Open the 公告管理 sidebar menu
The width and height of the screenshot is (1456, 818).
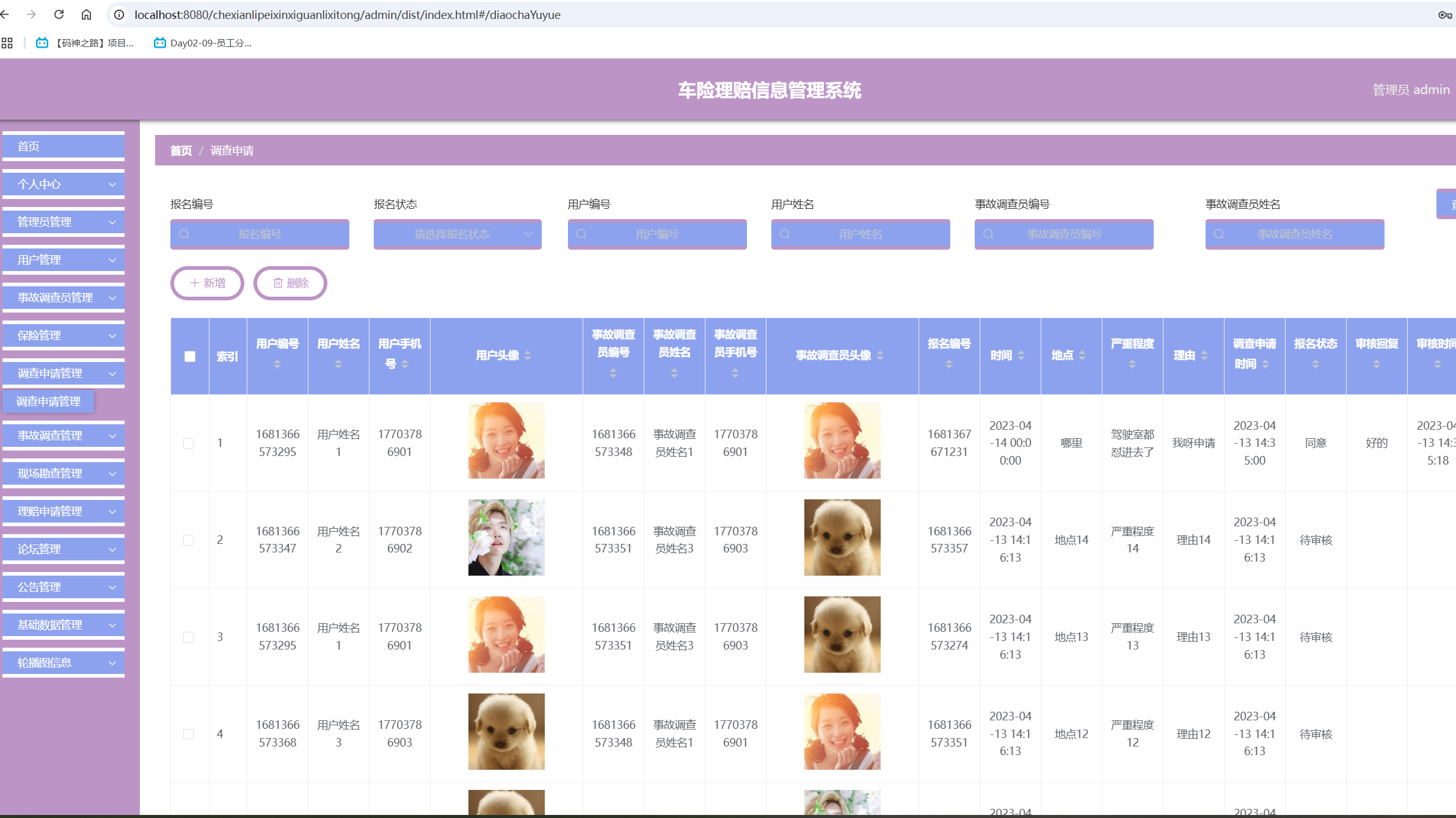(64, 587)
